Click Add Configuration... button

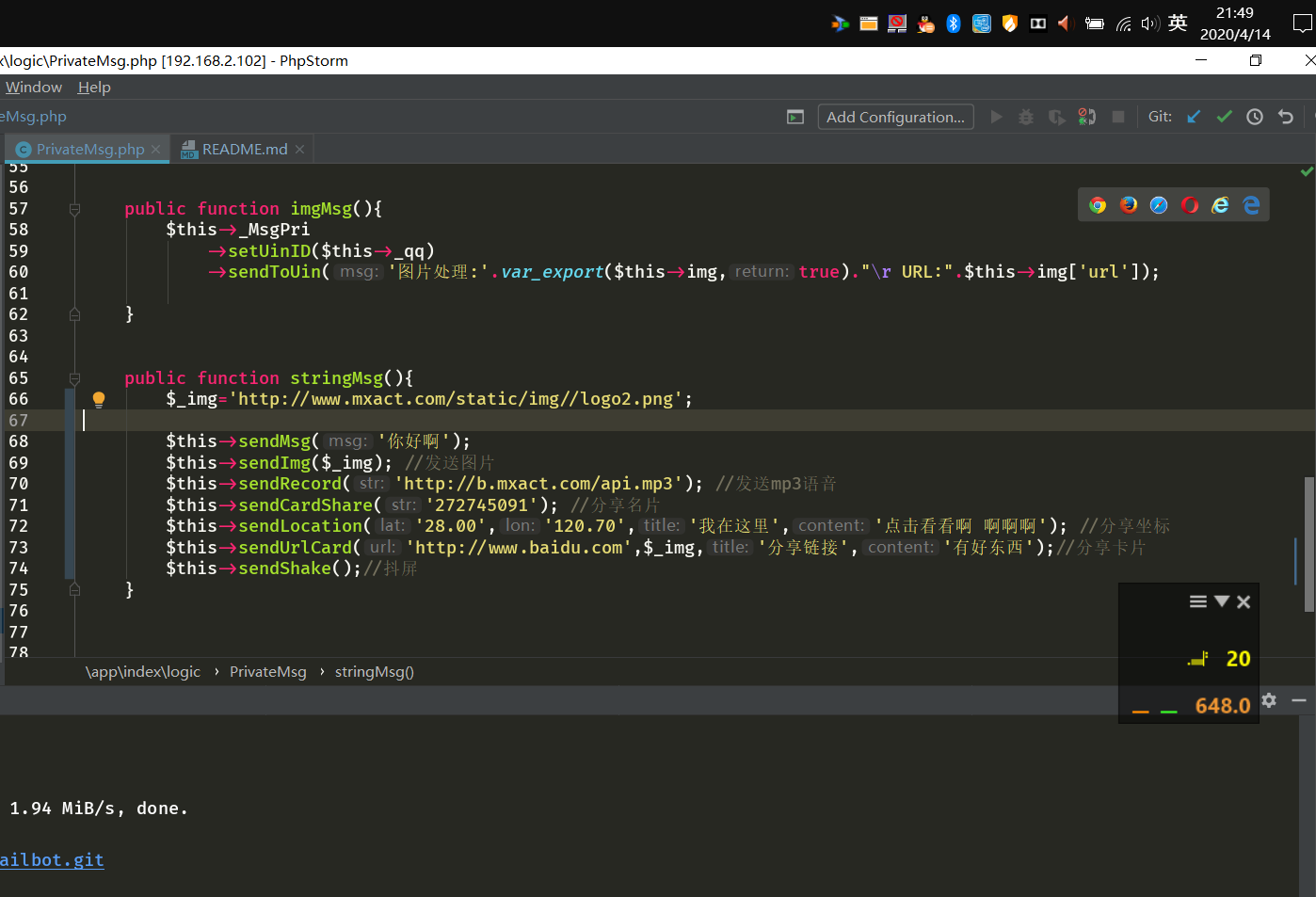(x=895, y=117)
